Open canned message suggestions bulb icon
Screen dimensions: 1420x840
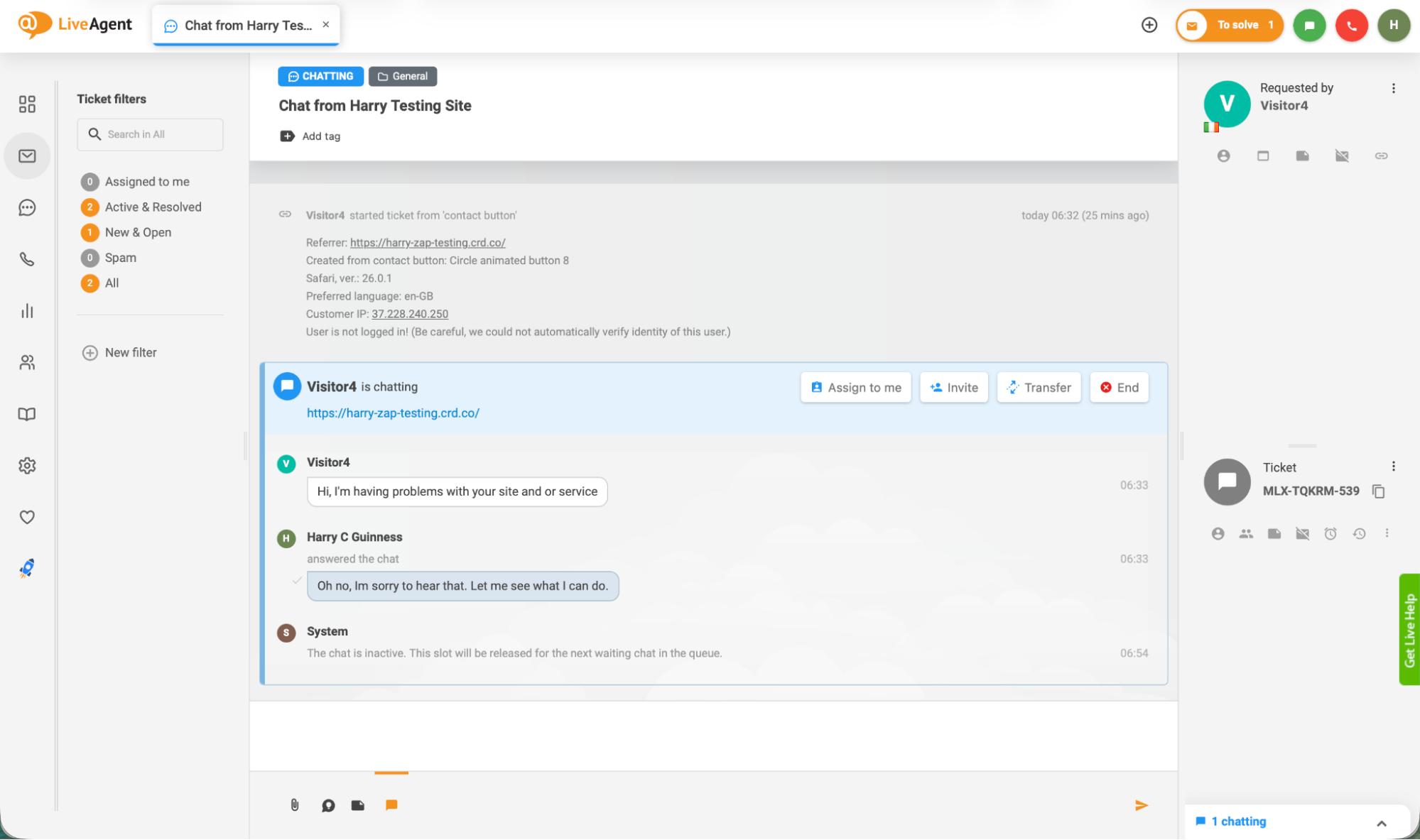[327, 804]
